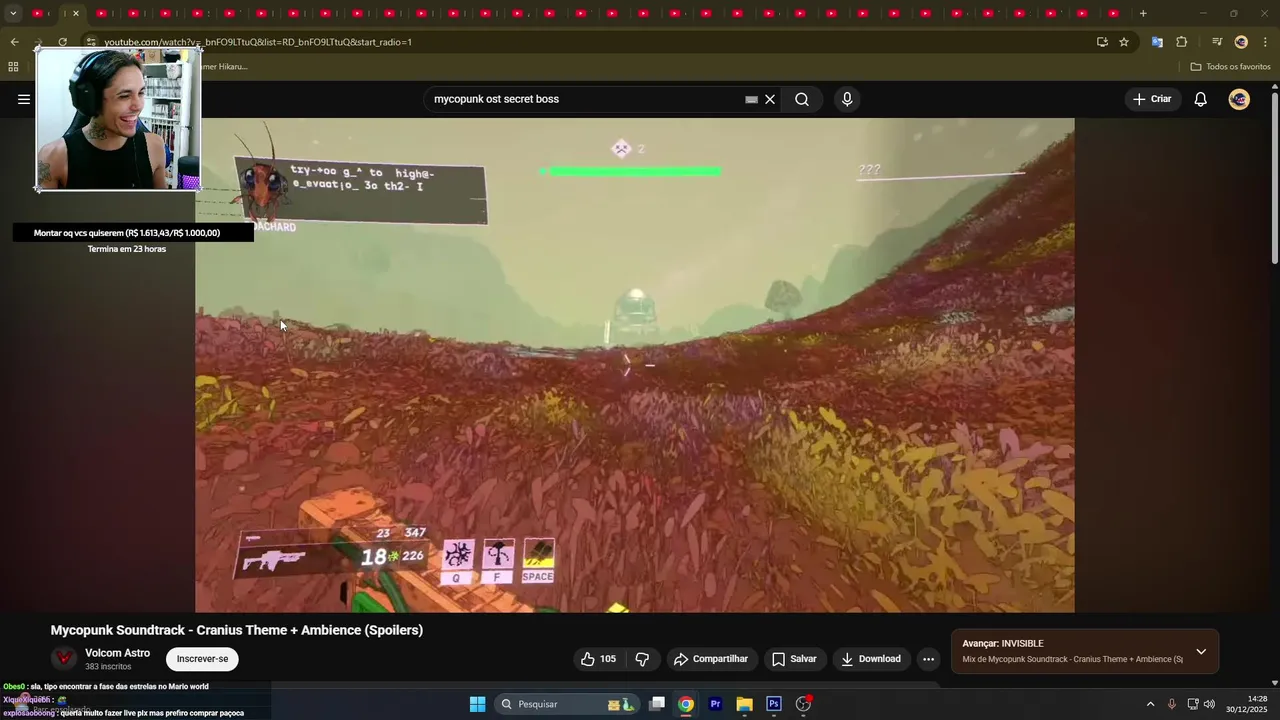The width and height of the screenshot is (1280, 720).
Task: Show hidden tray icons chevron
Action: pyautogui.click(x=1150, y=704)
